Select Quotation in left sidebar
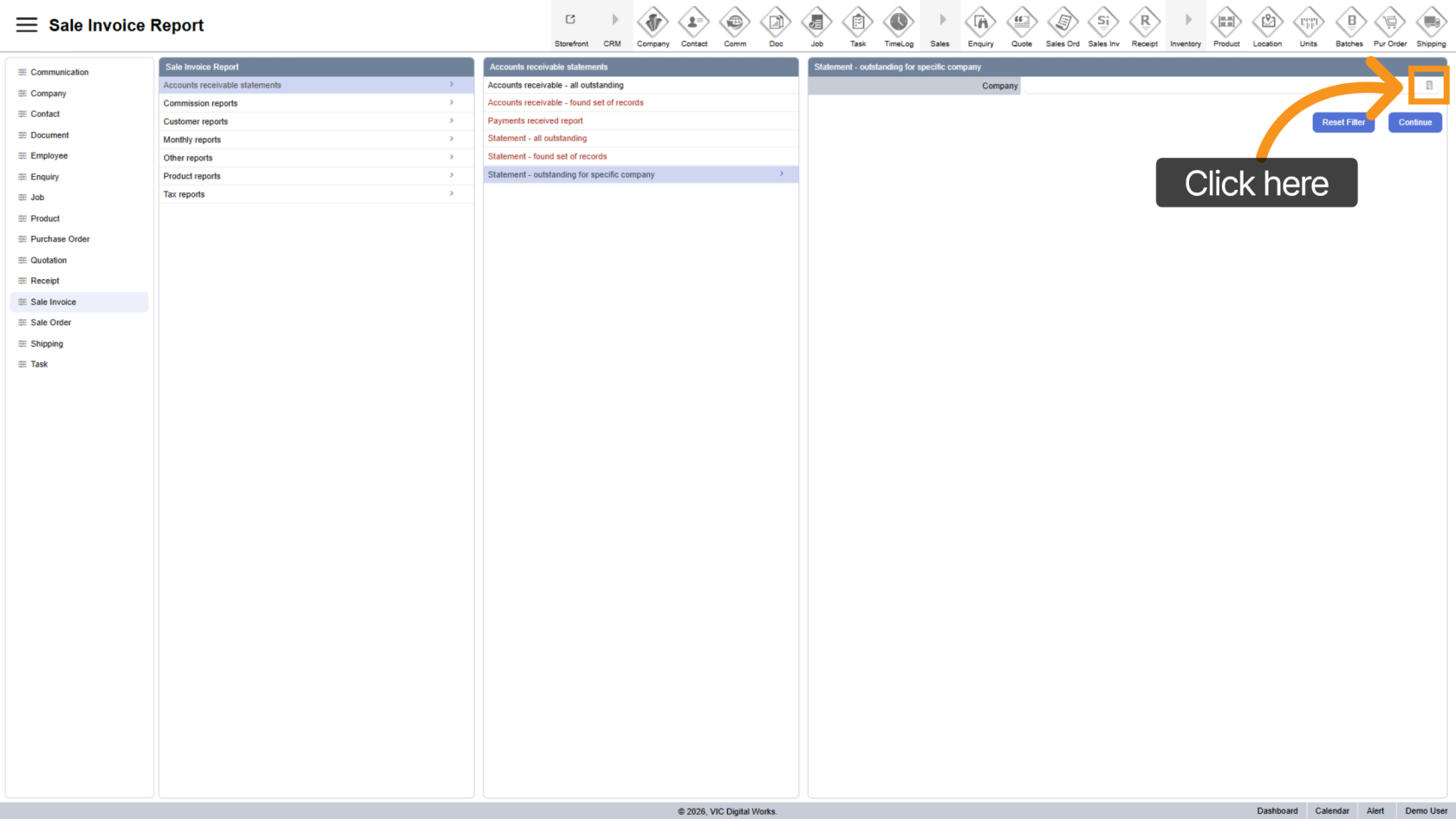This screenshot has width=1456, height=819. pos(49,260)
